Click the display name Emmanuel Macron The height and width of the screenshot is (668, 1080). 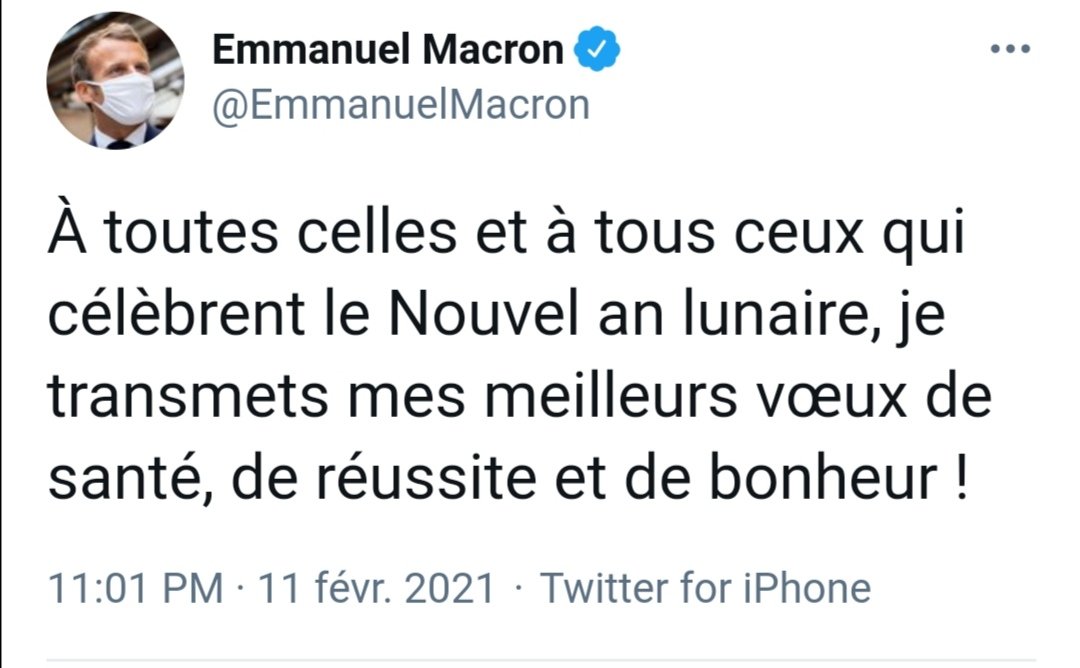(389, 50)
